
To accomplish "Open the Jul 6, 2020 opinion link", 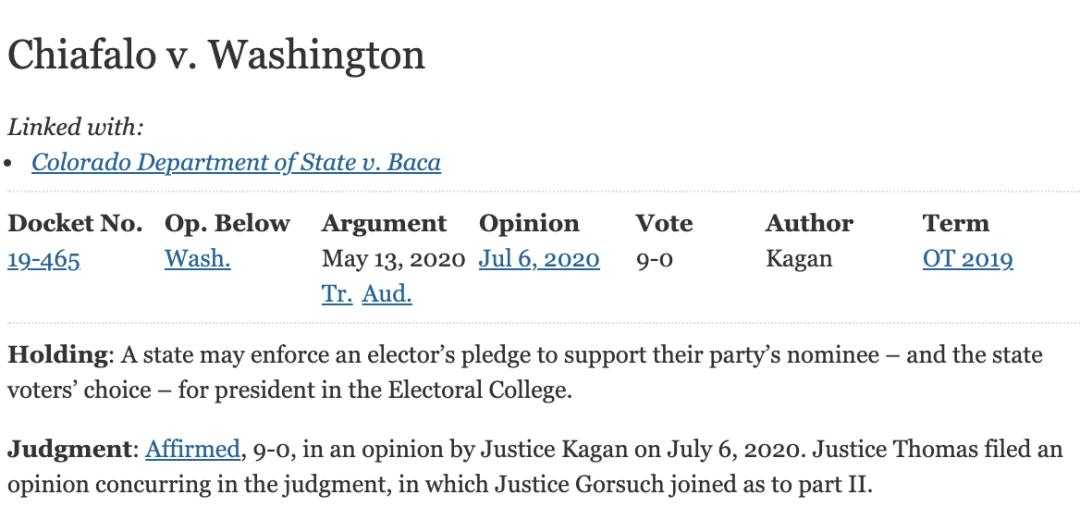I will point(539,259).
